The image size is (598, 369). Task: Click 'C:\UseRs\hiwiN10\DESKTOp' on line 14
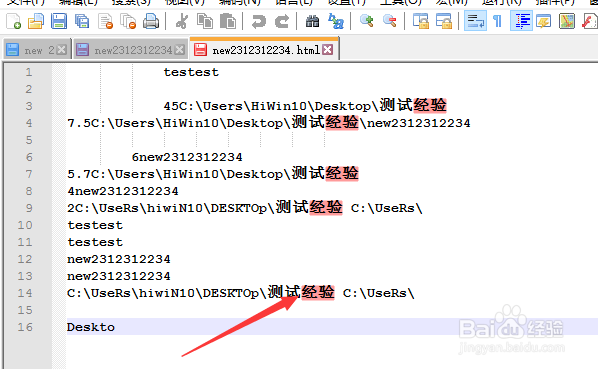[x=163, y=293]
